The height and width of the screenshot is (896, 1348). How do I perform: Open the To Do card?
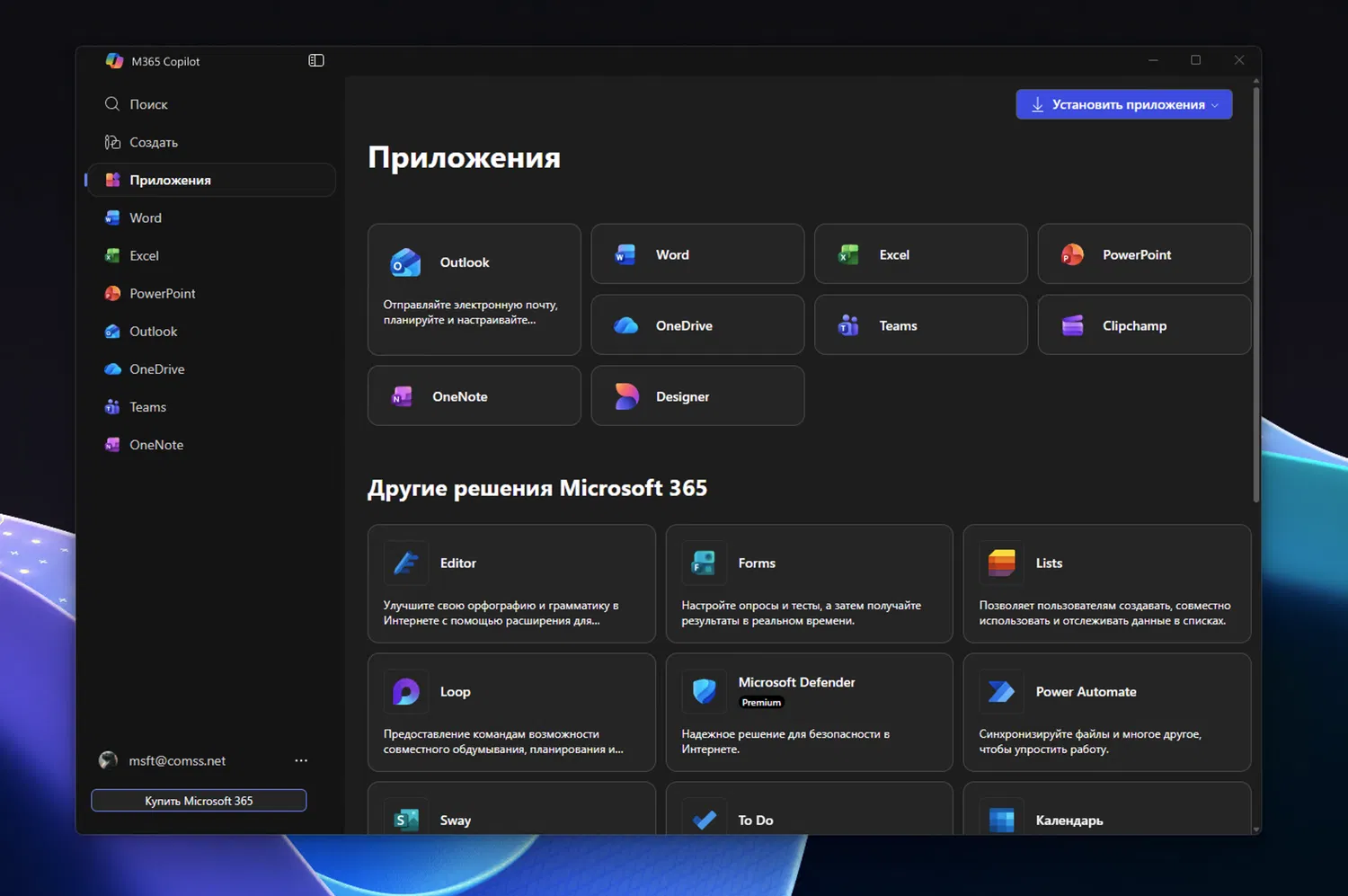[809, 809]
